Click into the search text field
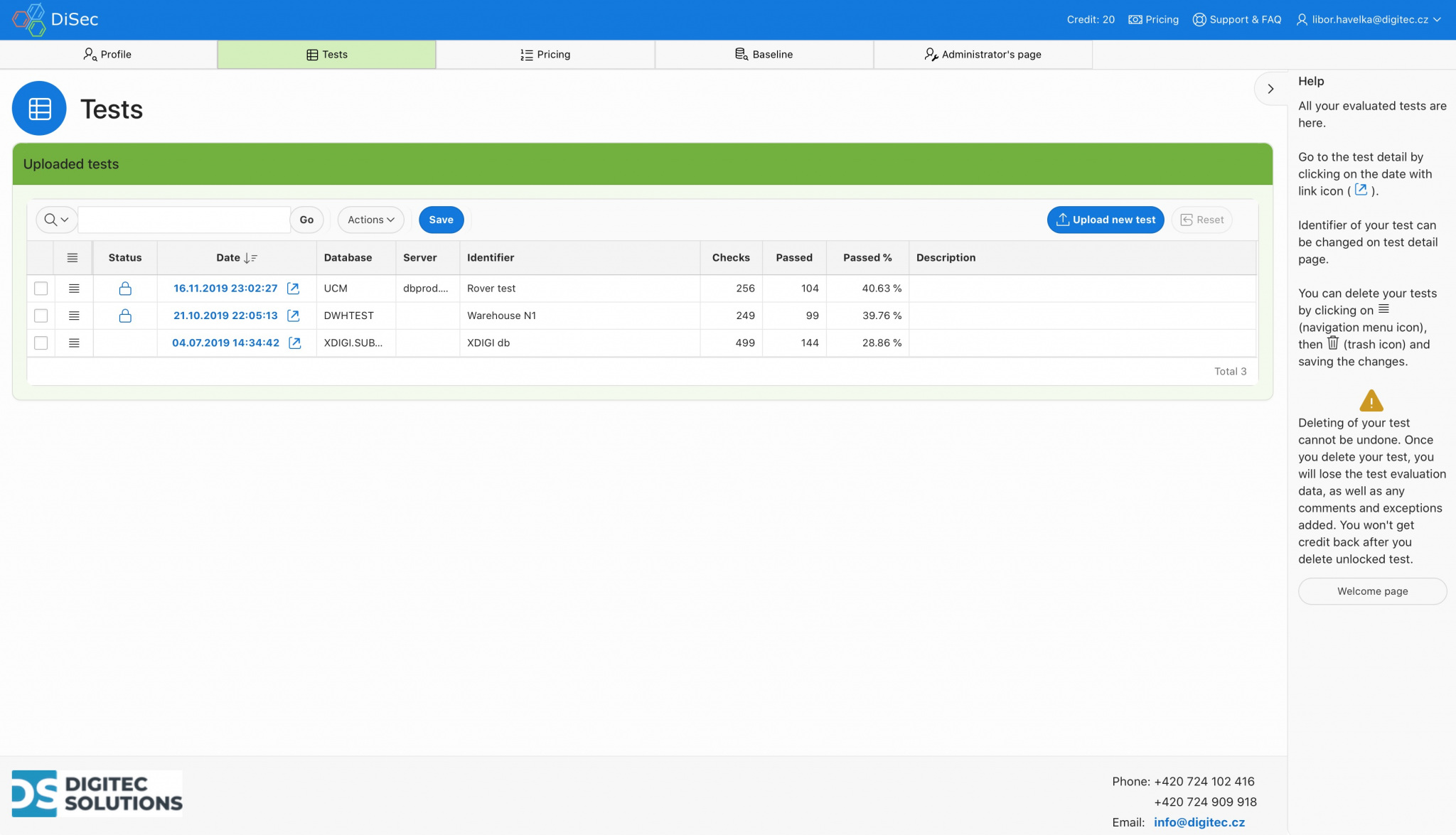The height and width of the screenshot is (835, 1456). tap(183, 220)
